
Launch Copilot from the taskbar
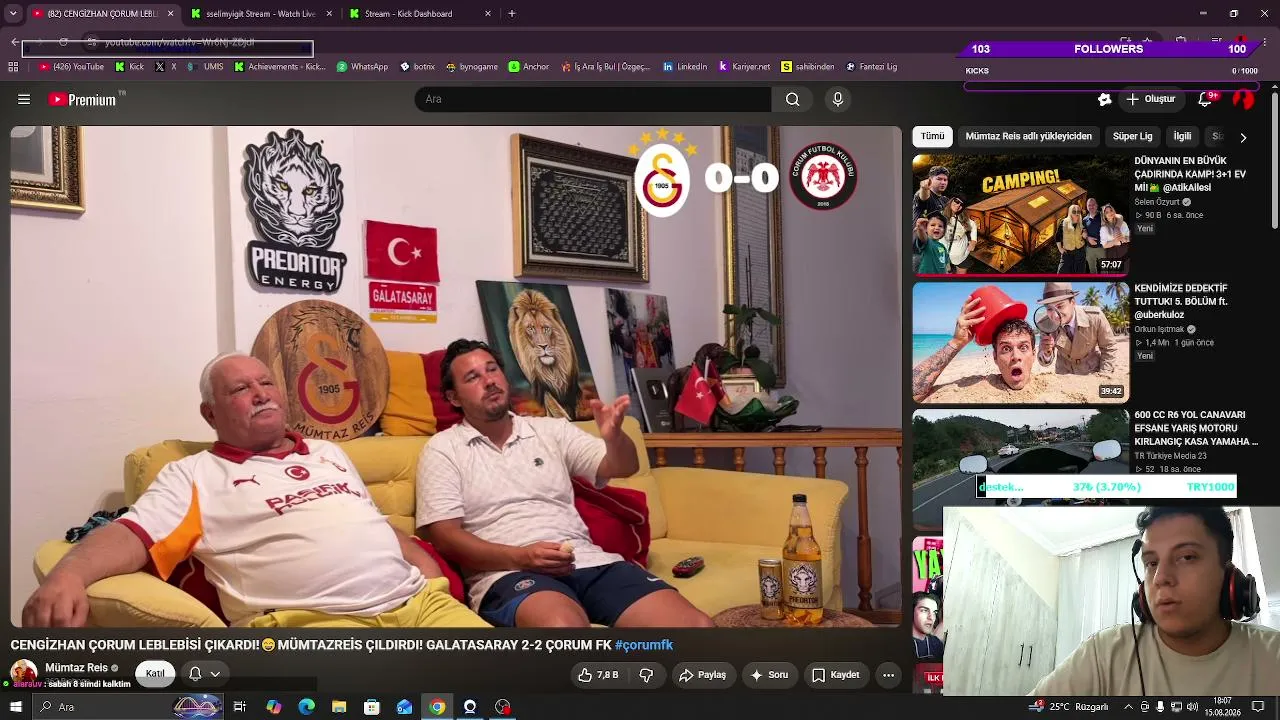274,707
